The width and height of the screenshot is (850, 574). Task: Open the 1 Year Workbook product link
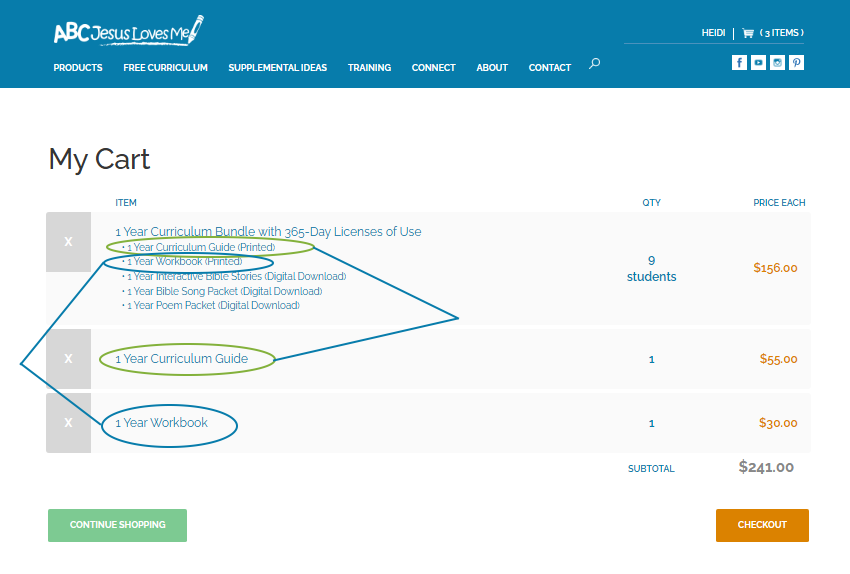click(162, 423)
